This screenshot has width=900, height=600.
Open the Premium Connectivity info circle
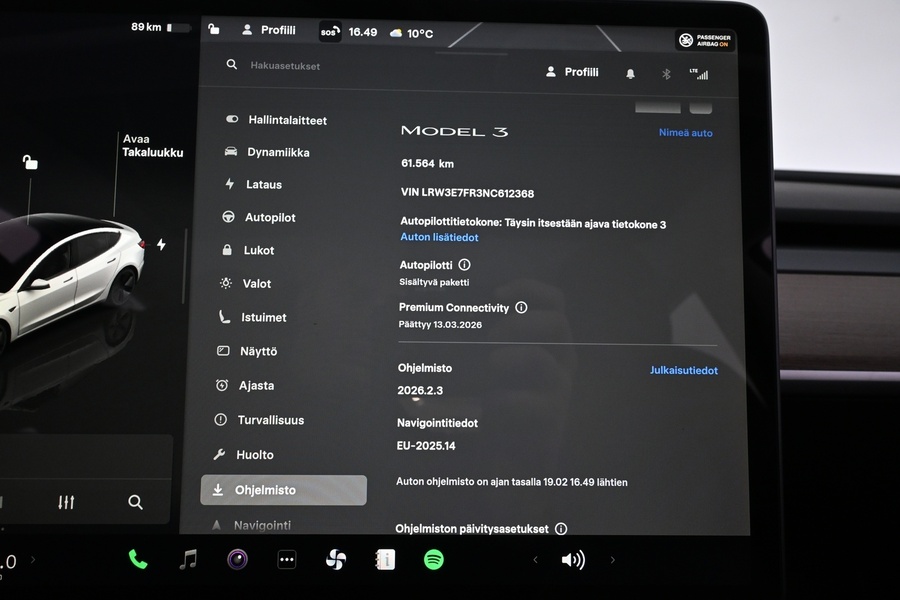(x=521, y=308)
